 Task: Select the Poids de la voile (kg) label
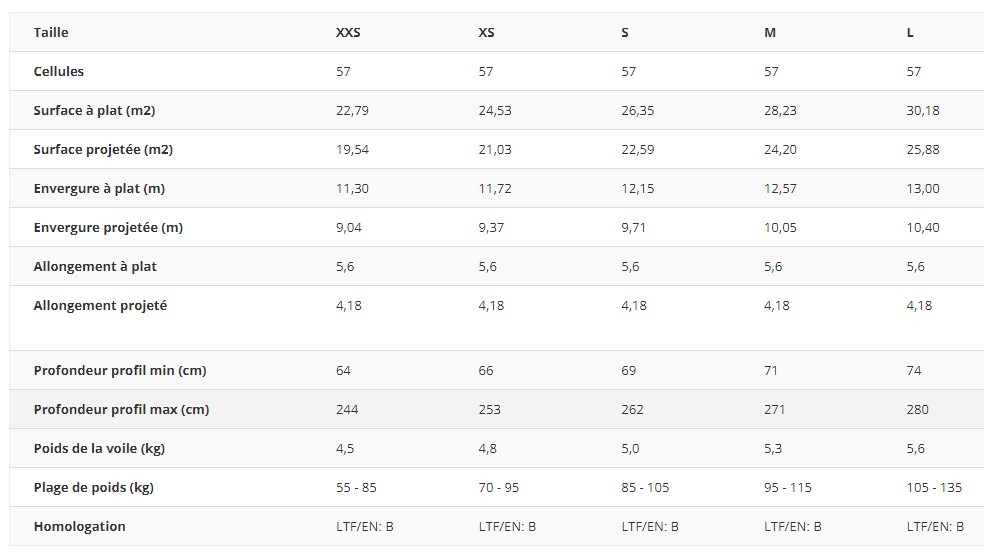point(99,449)
